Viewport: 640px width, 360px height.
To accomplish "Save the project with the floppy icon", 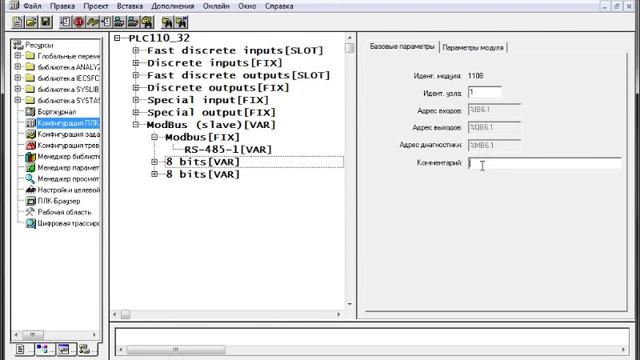I will 45,22.
